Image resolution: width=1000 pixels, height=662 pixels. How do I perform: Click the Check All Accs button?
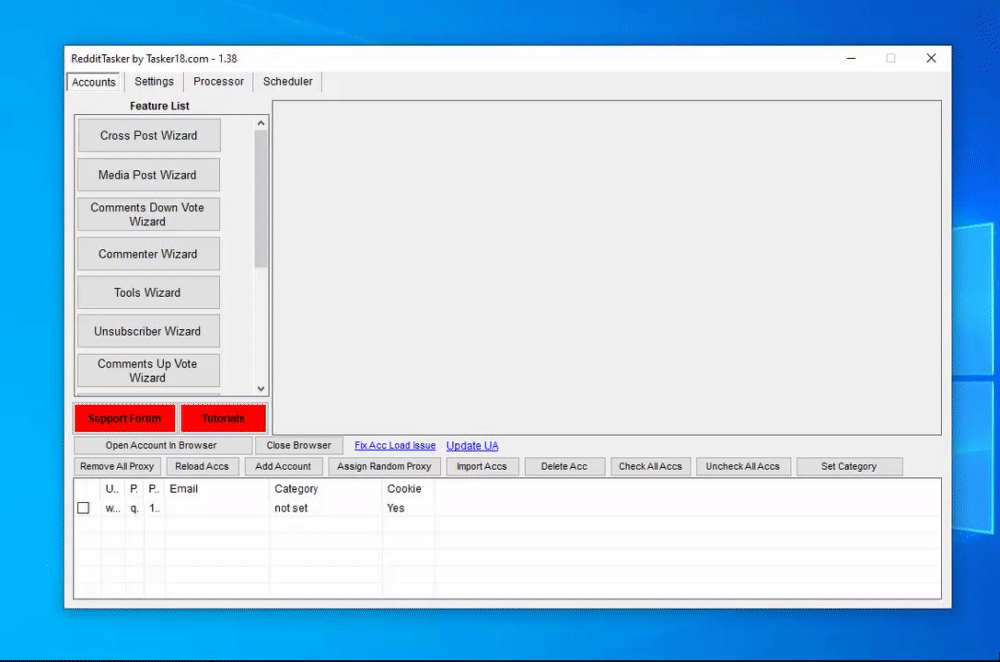click(650, 466)
